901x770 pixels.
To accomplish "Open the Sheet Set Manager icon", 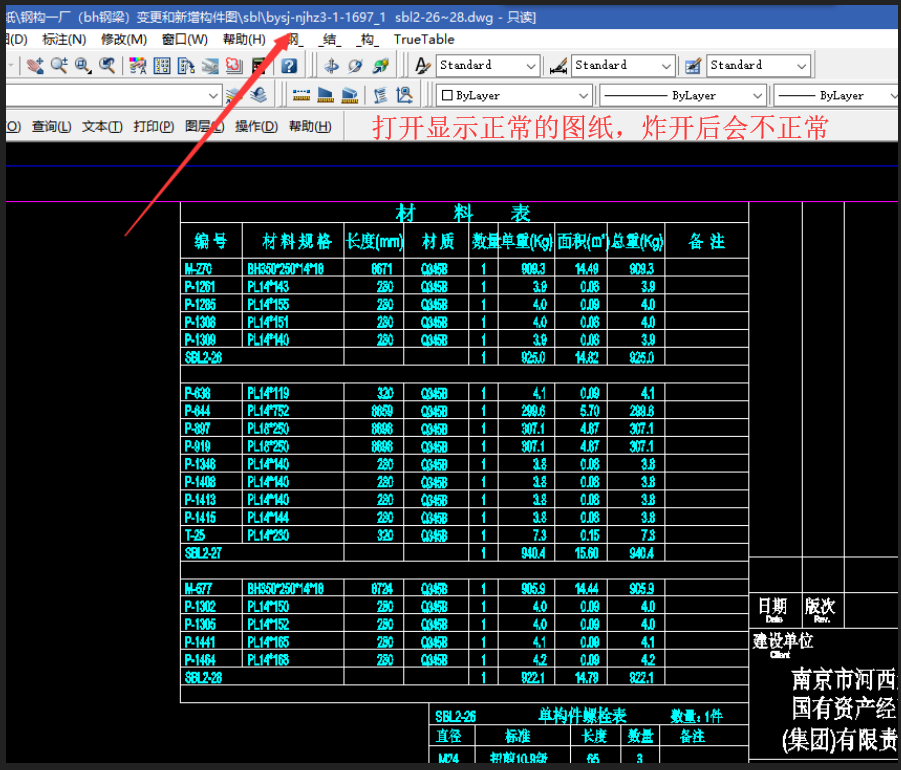I will tap(210, 66).
